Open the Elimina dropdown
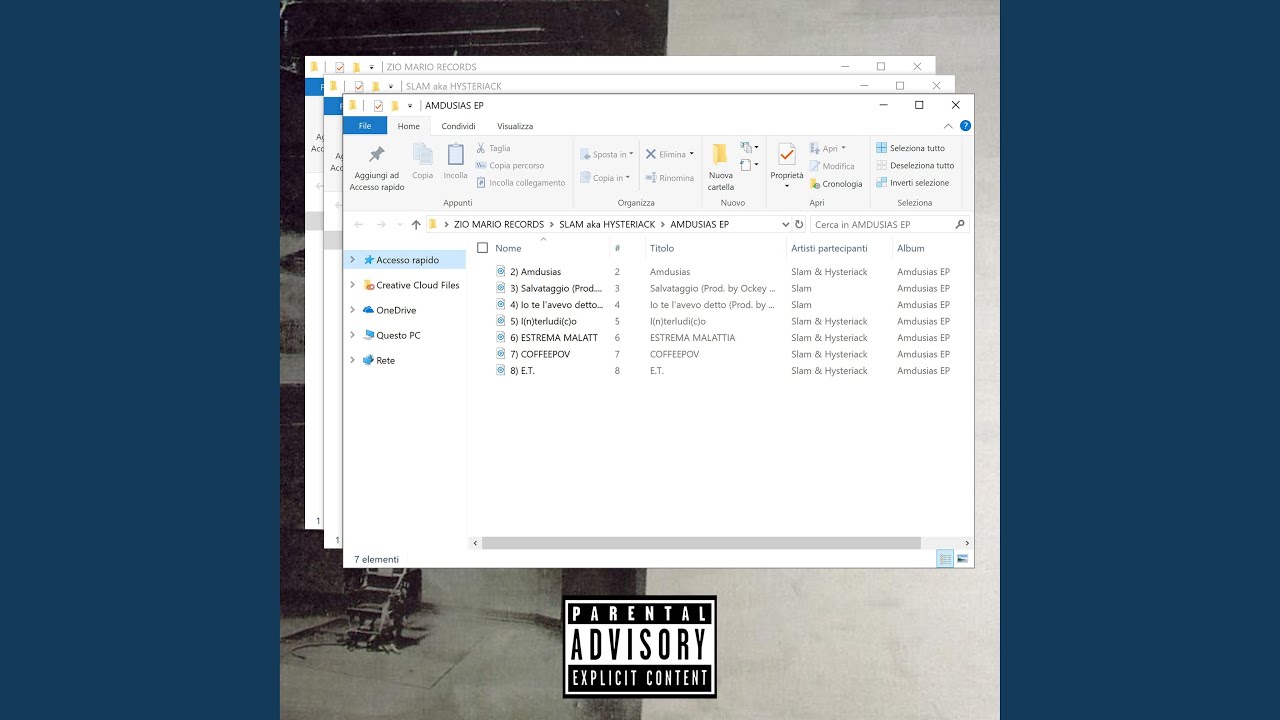The image size is (1280, 720). coord(669,154)
